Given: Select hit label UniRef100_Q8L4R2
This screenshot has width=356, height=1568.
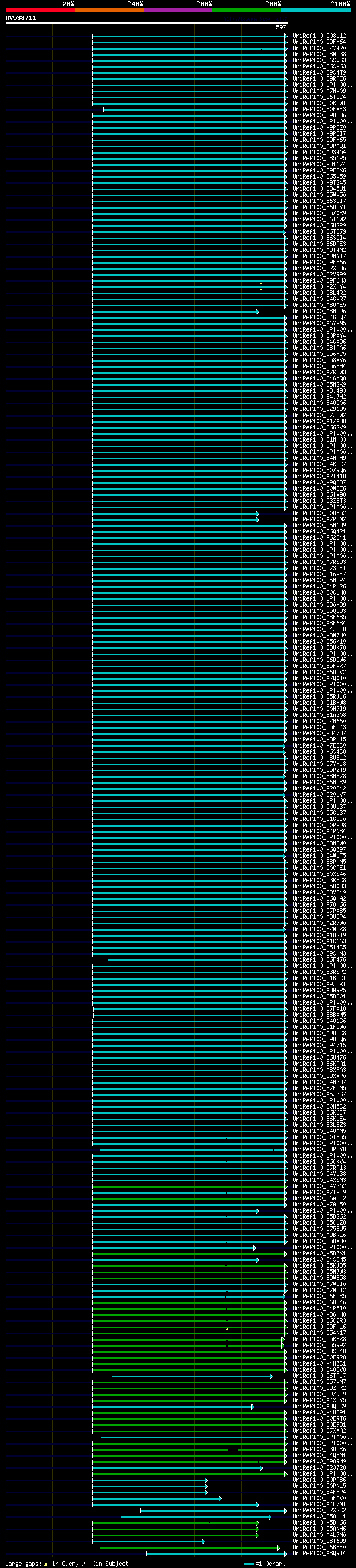Looking at the screenshot, I should (319, 293).
